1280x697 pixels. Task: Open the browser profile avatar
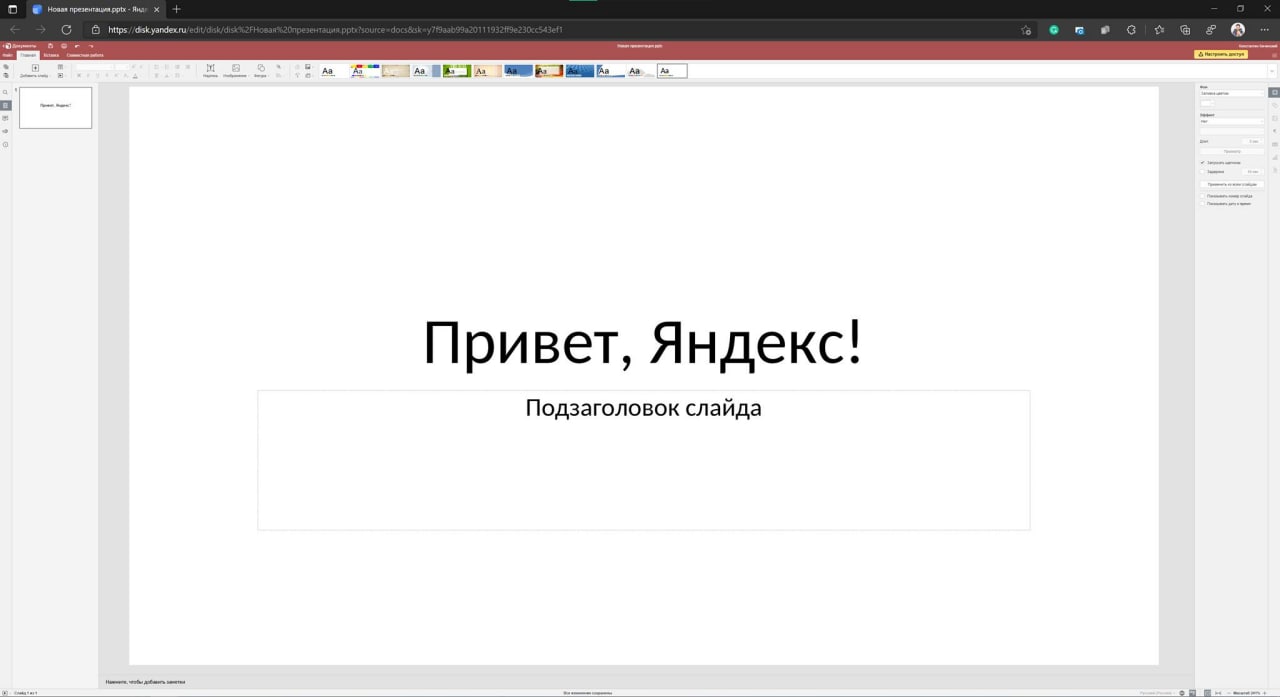click(1238, 30)
